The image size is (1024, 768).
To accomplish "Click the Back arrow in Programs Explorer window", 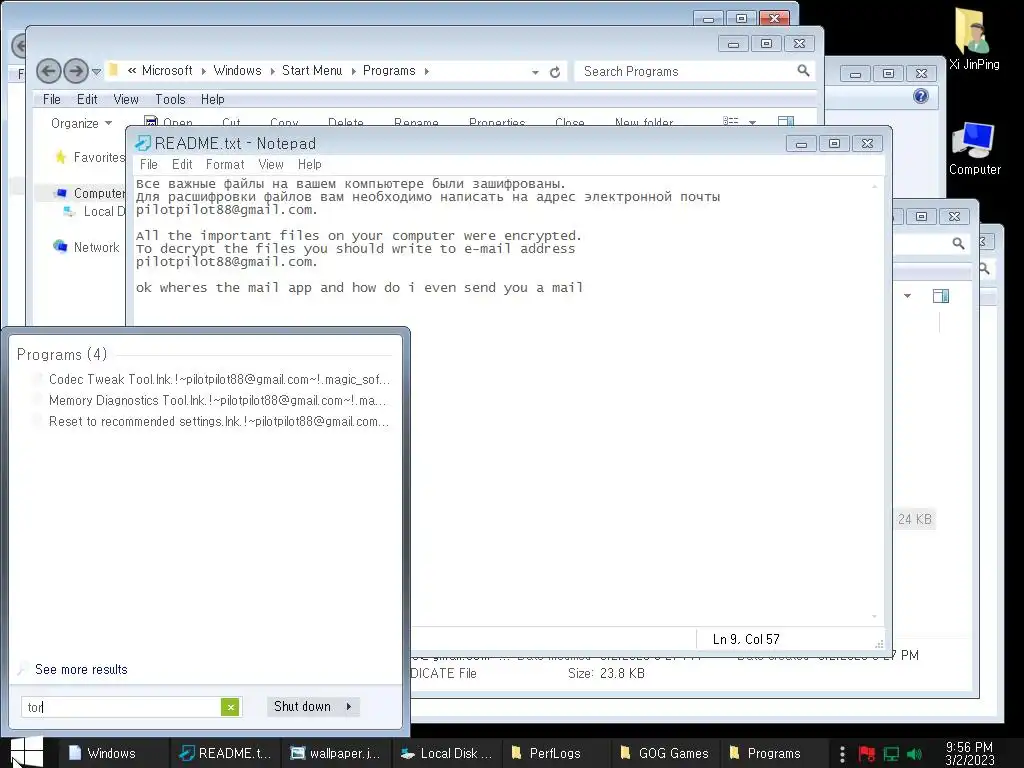I will click(48, 71).
